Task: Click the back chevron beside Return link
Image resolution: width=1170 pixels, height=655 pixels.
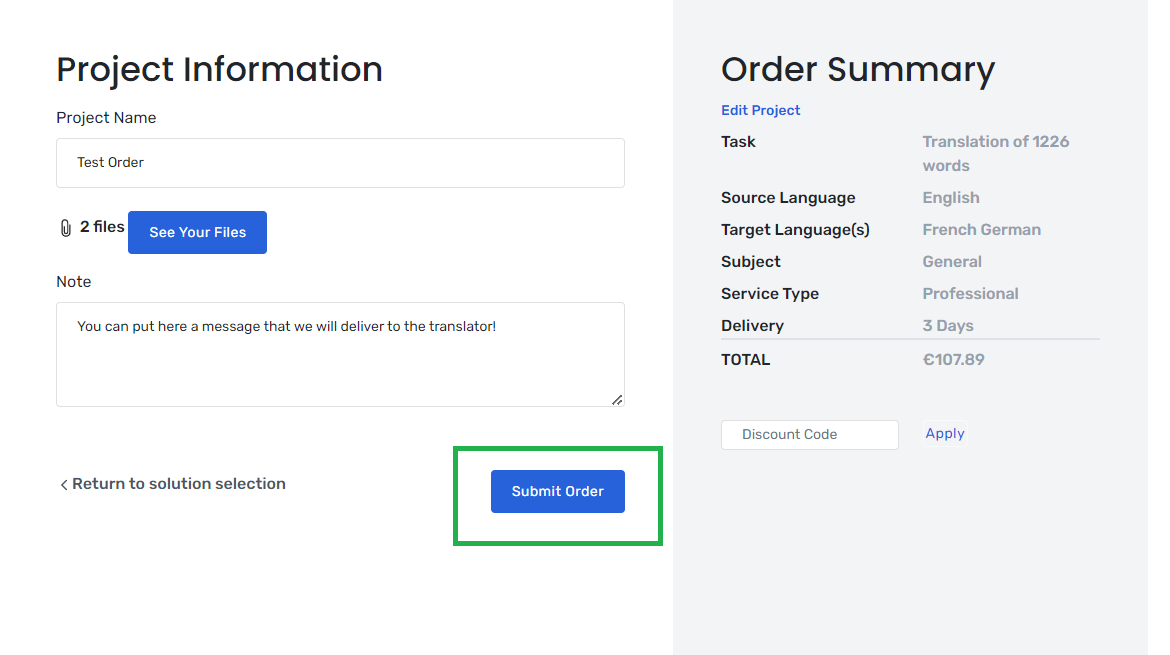Action: (63, 485)
